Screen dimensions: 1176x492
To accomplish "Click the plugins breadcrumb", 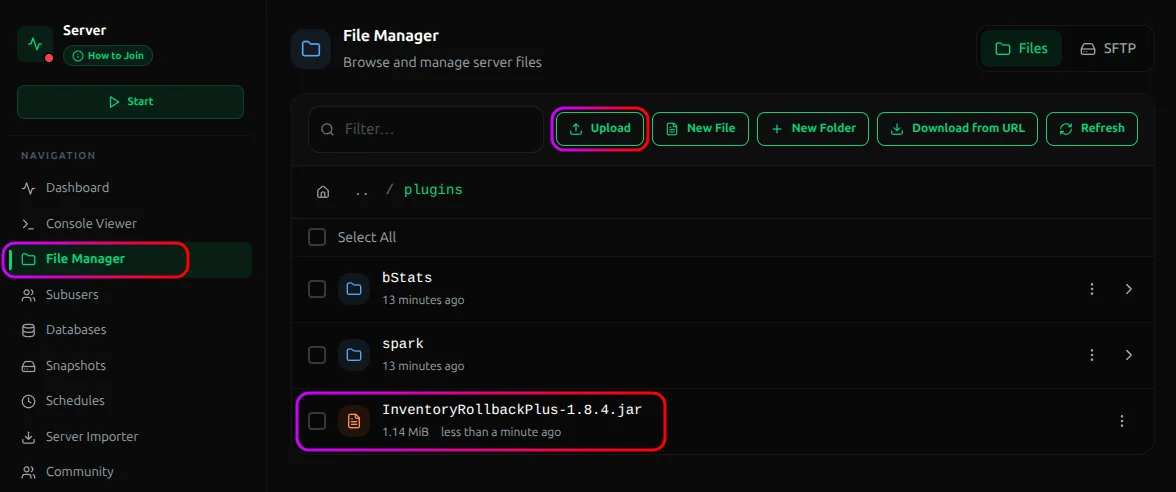I will [434, 190].
